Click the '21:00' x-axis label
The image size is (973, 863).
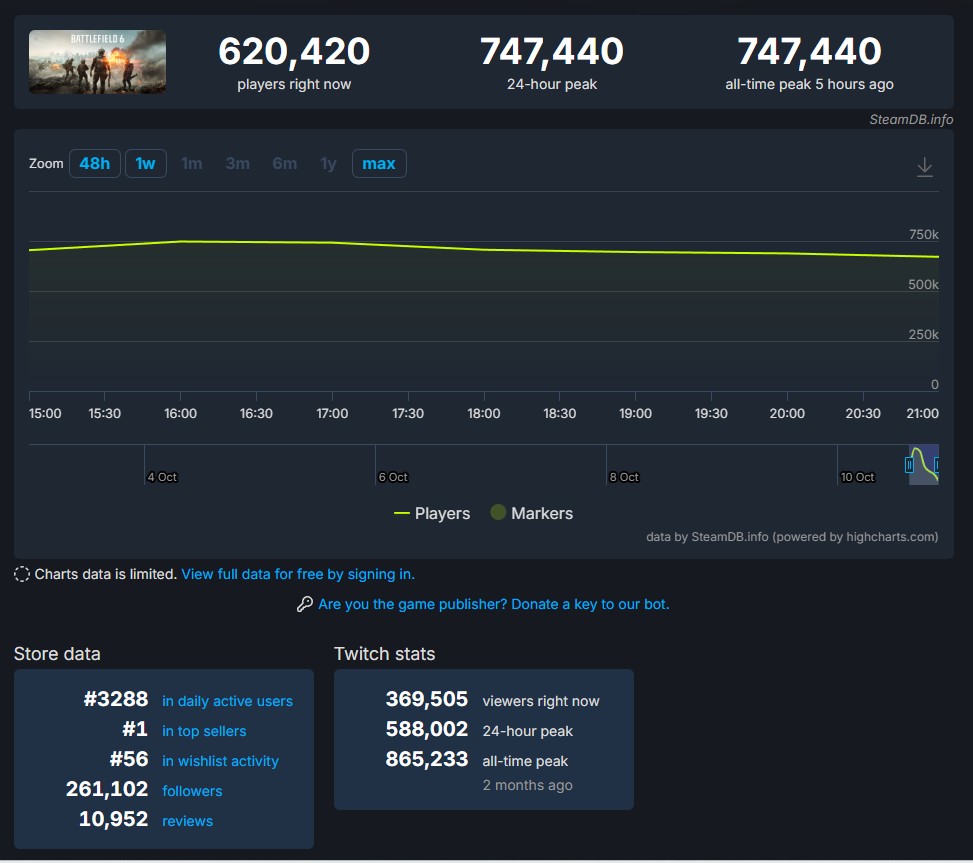click(x=922, y=413)
